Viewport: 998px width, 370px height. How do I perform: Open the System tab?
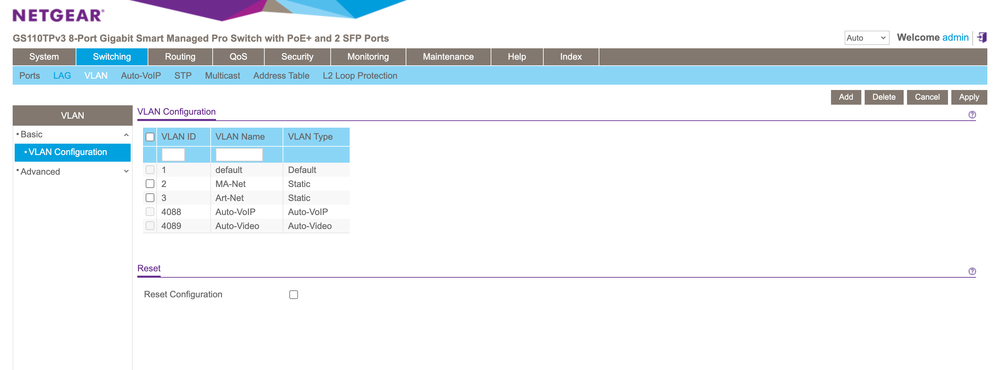point(44,57)
